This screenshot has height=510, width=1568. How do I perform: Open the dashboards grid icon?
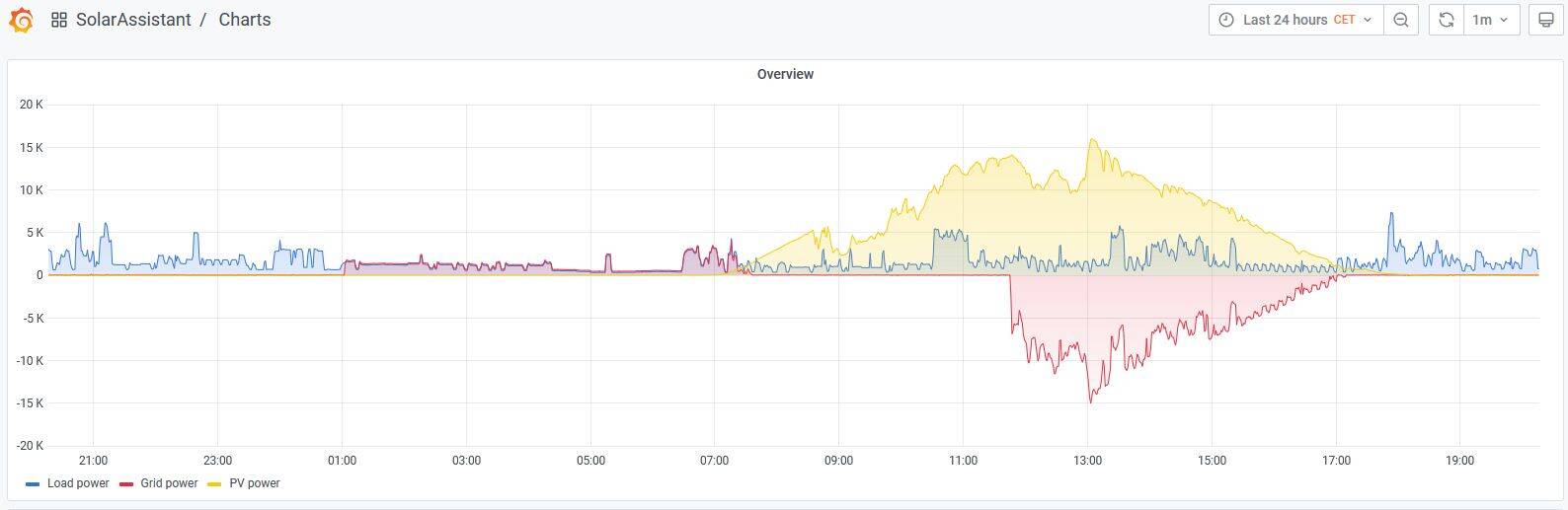click(59, 20)
